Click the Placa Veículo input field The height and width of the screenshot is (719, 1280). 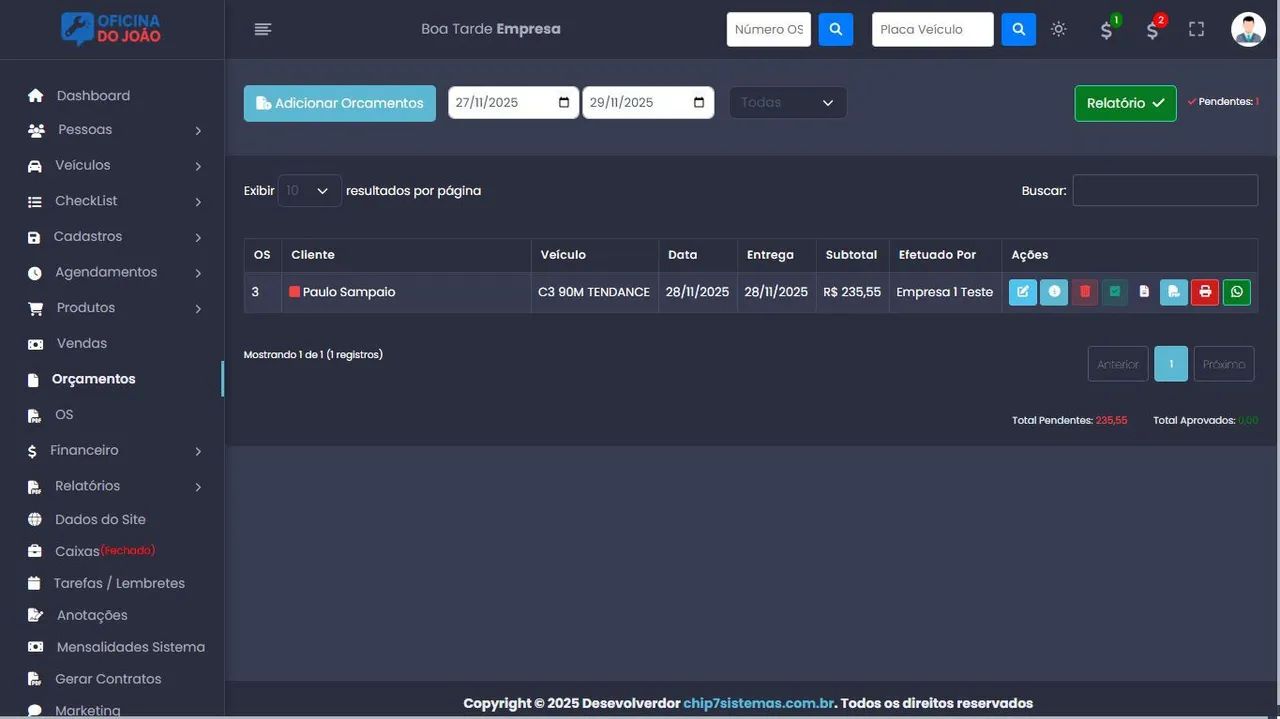tap(933, 29)
